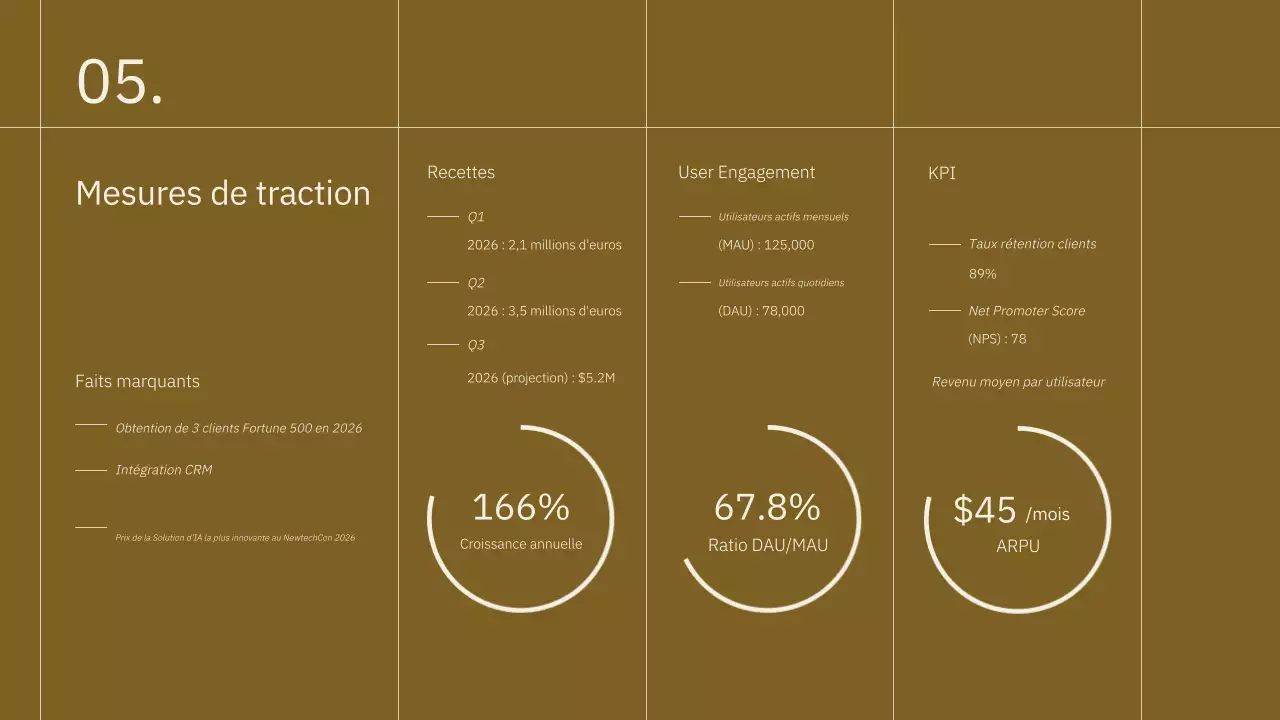
Task: Click the "Faits marquants" heading
Action: (x=137, y=381)
